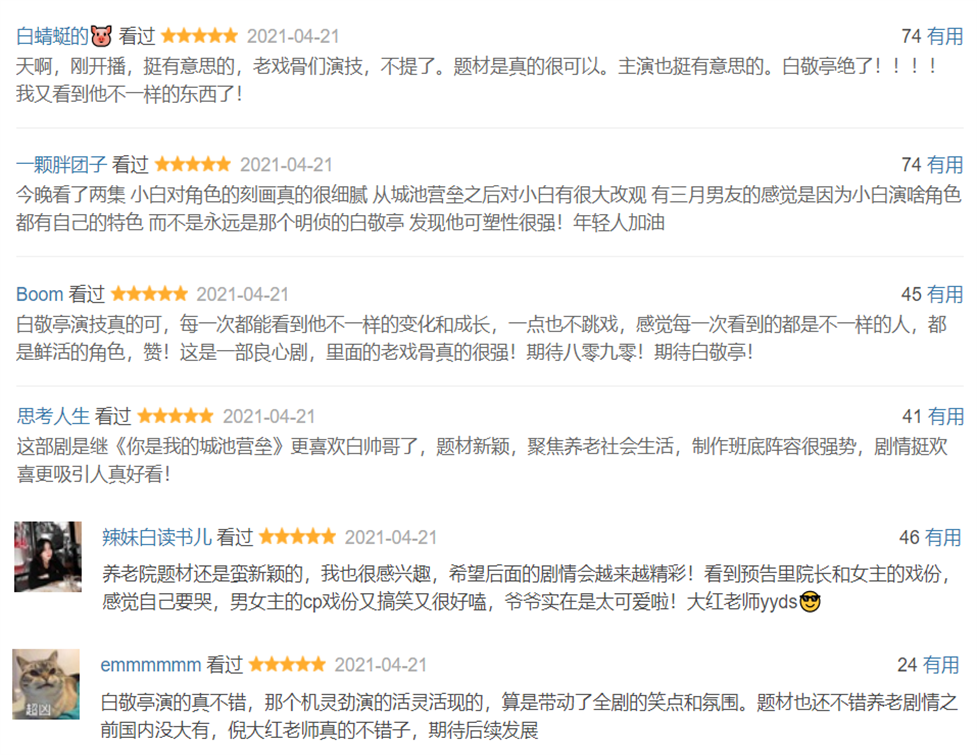Click star rating on emmmmmm review
Screen dimensions: 977x755
287,664
